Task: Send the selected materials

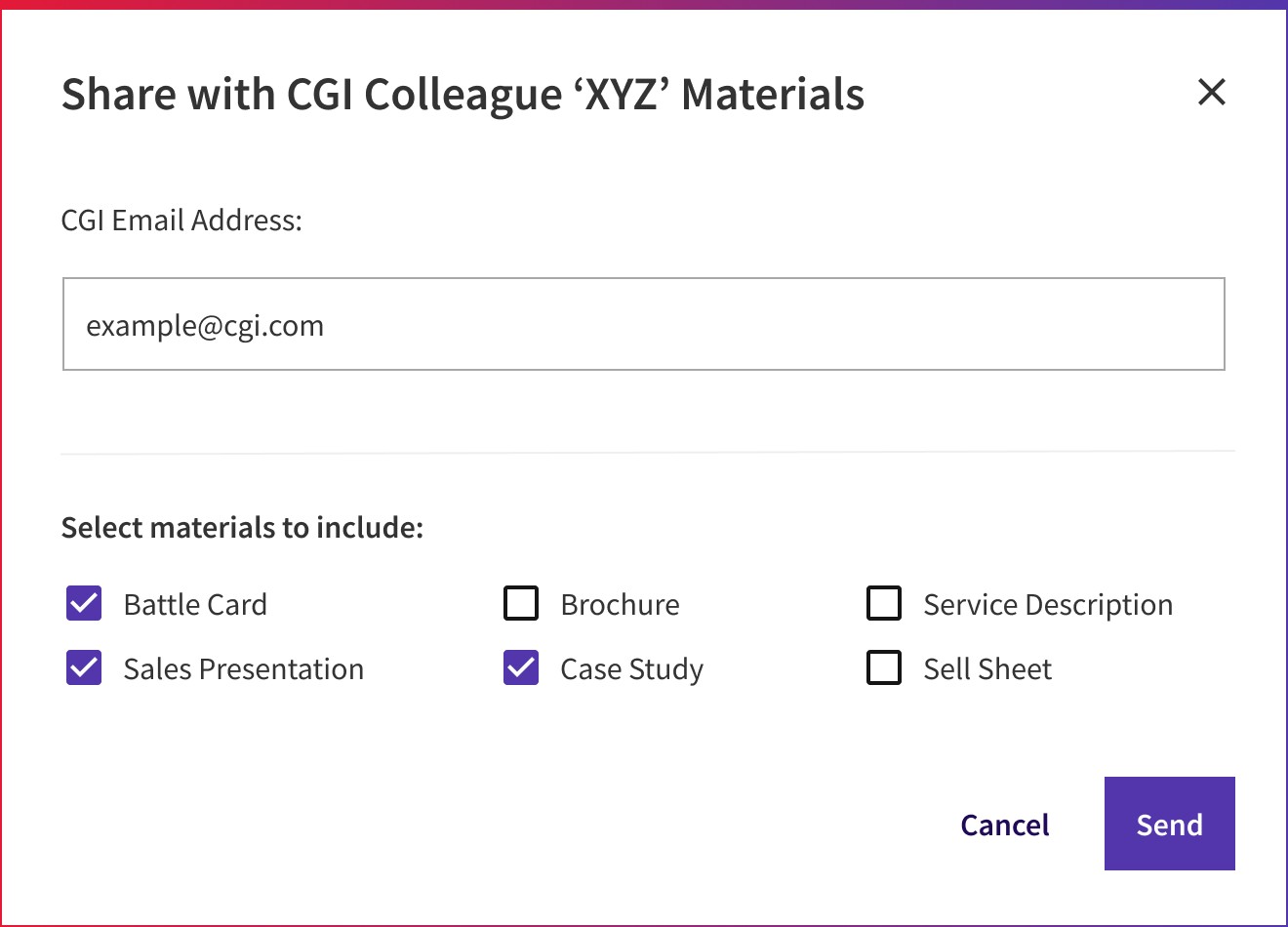Action: (1170, 824)
